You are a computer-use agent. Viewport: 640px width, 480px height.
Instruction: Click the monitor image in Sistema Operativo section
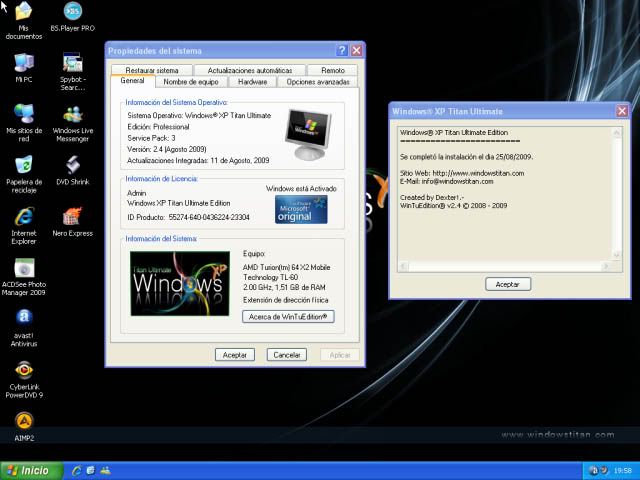click(x=309, y=135)
